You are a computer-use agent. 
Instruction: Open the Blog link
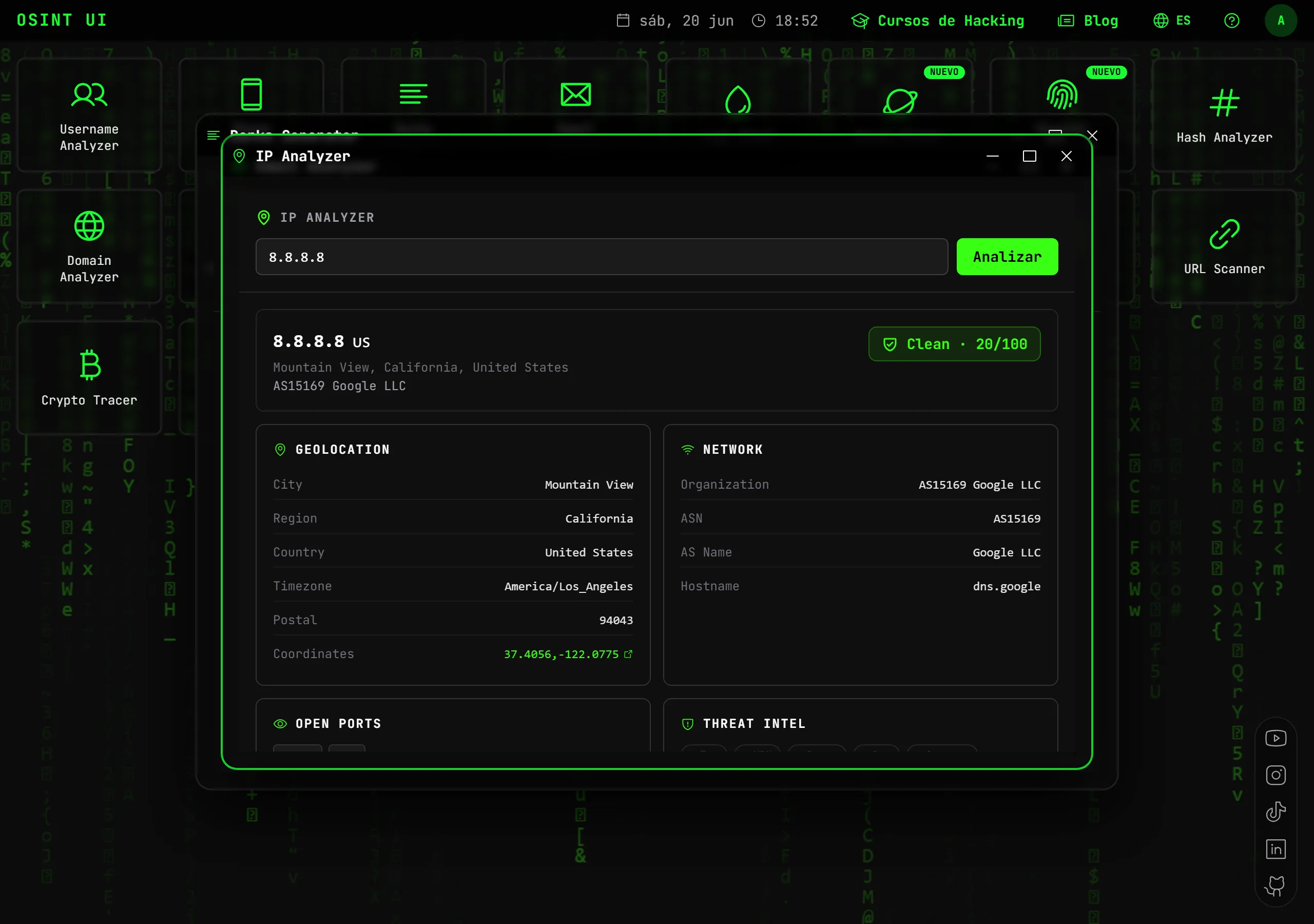tap(1088, 21)
